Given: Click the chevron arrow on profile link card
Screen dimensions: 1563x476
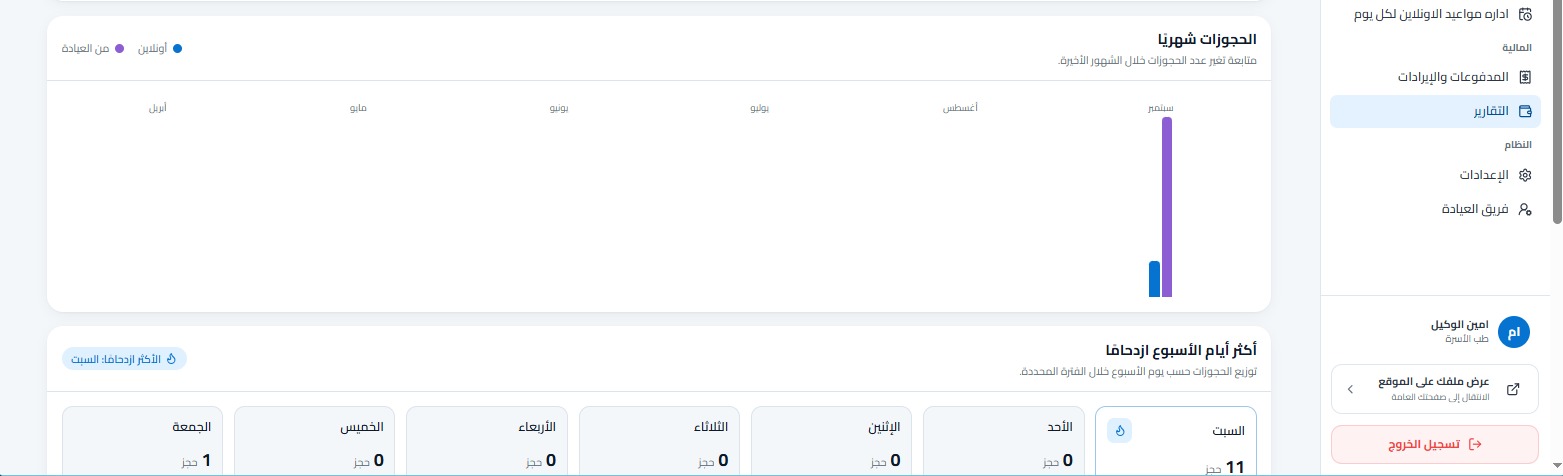Looking at the screenshot, I should (1350, 389).
